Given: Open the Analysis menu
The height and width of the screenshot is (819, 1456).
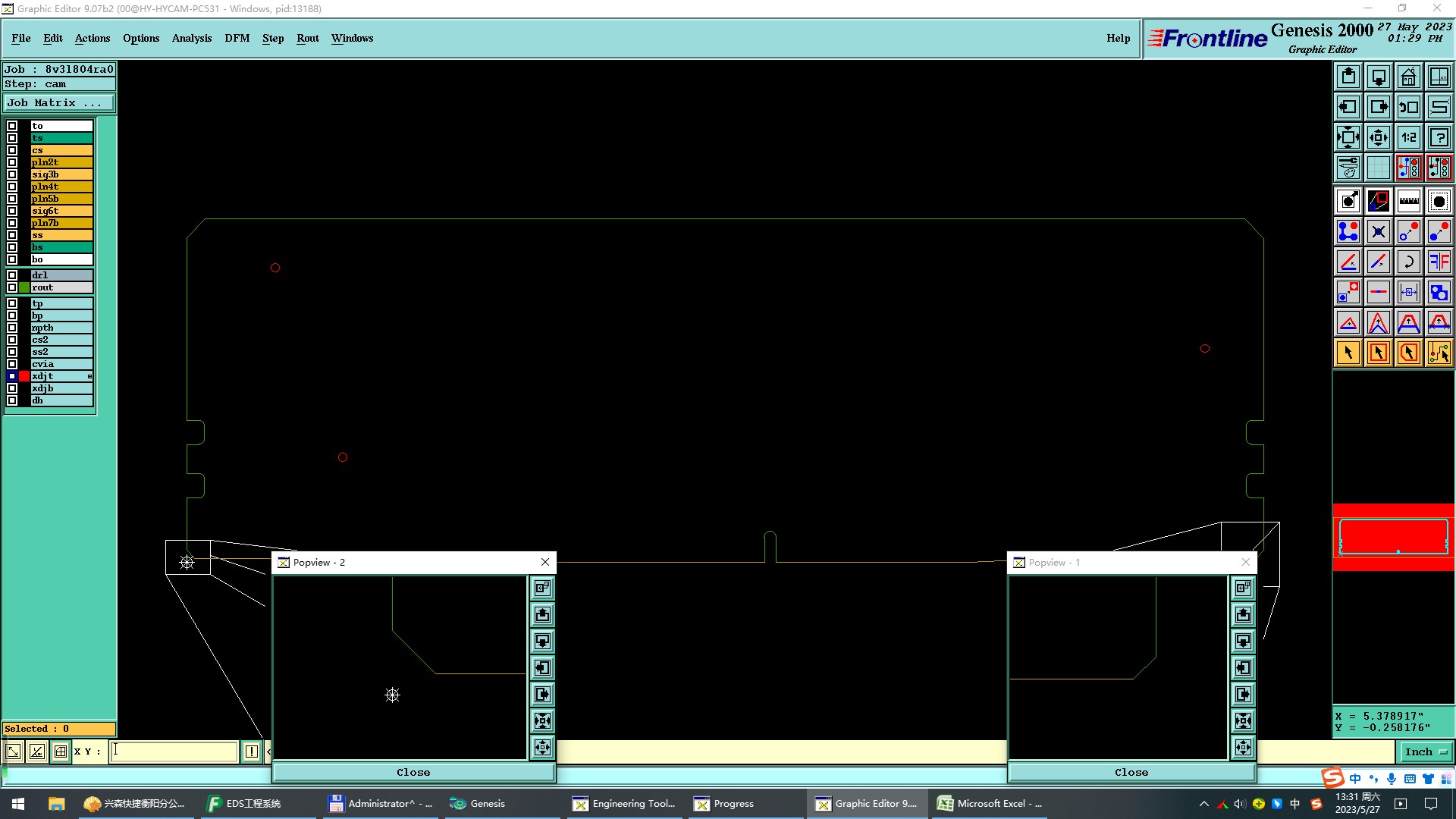Looking at the screenshot, I should click(192, 38).
